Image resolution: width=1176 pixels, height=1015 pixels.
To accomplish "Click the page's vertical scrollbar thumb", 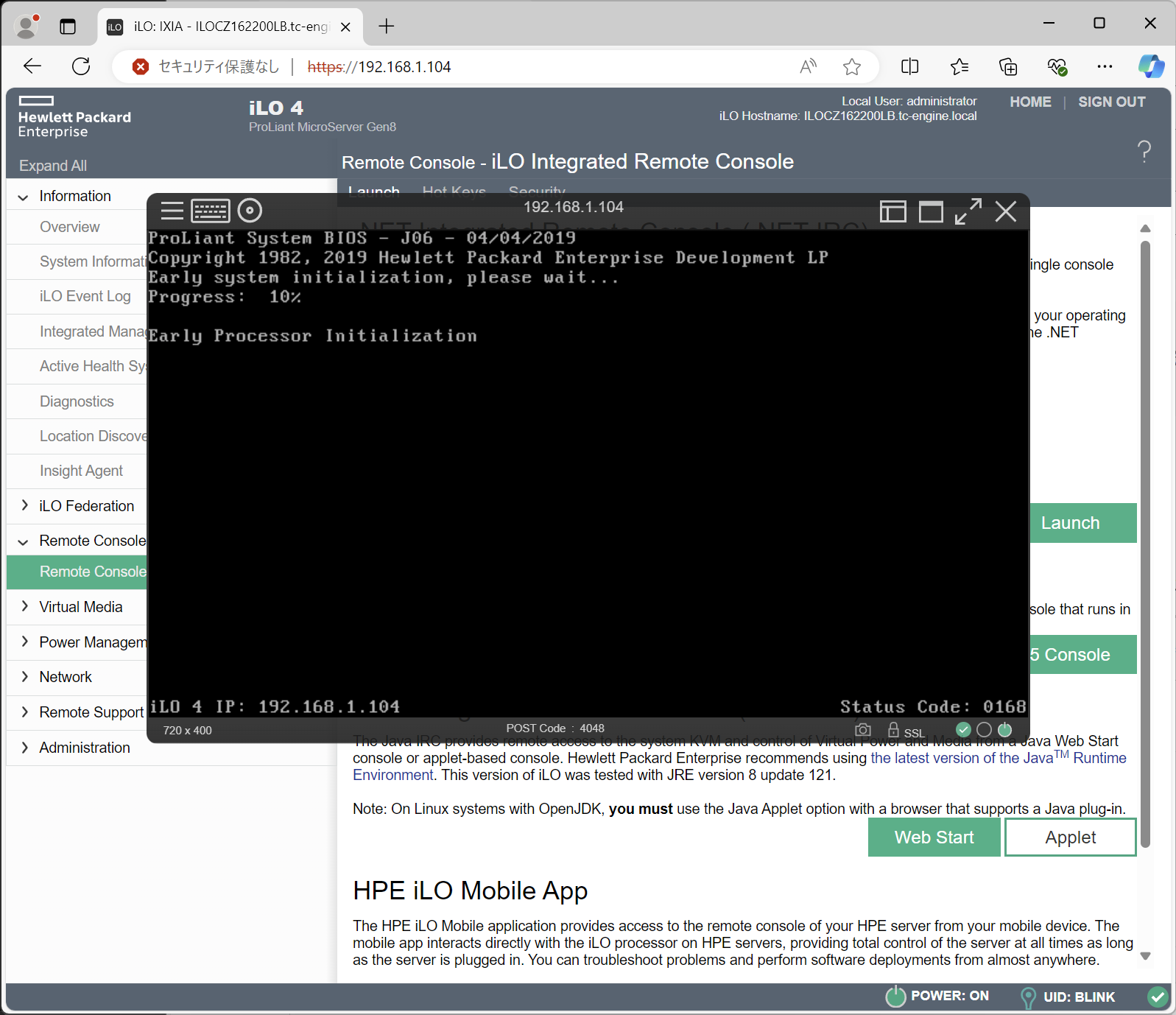I will 1145,545.
